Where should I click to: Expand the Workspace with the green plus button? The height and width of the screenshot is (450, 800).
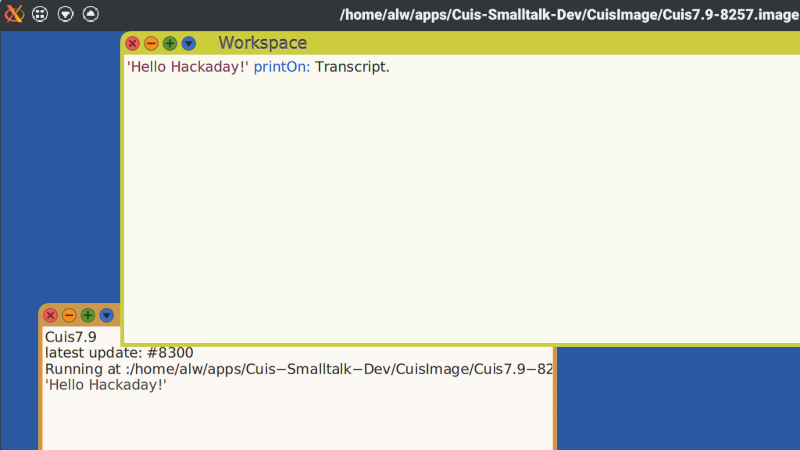tap(170, 43)
